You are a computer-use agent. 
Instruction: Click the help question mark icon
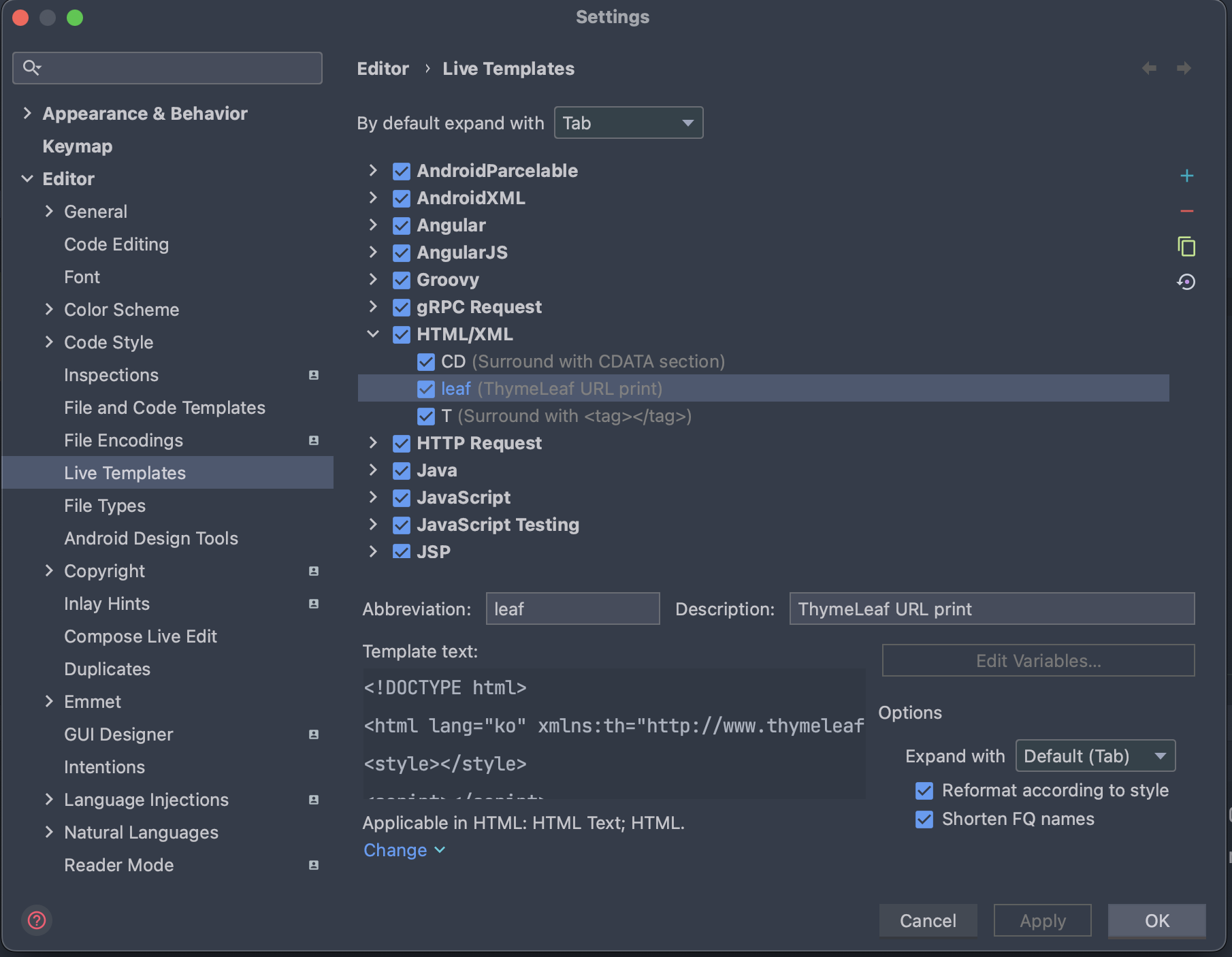tap(37, 920)
